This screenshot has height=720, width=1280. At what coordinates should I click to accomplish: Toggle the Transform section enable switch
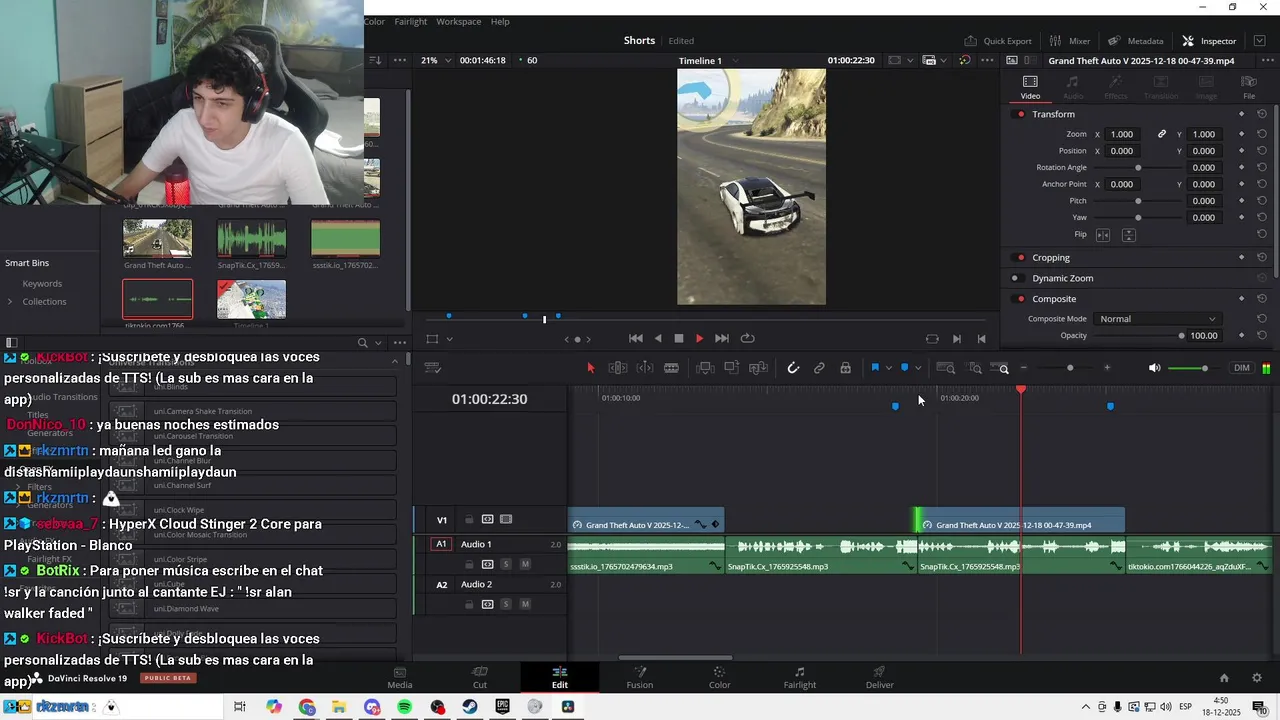1020,114
